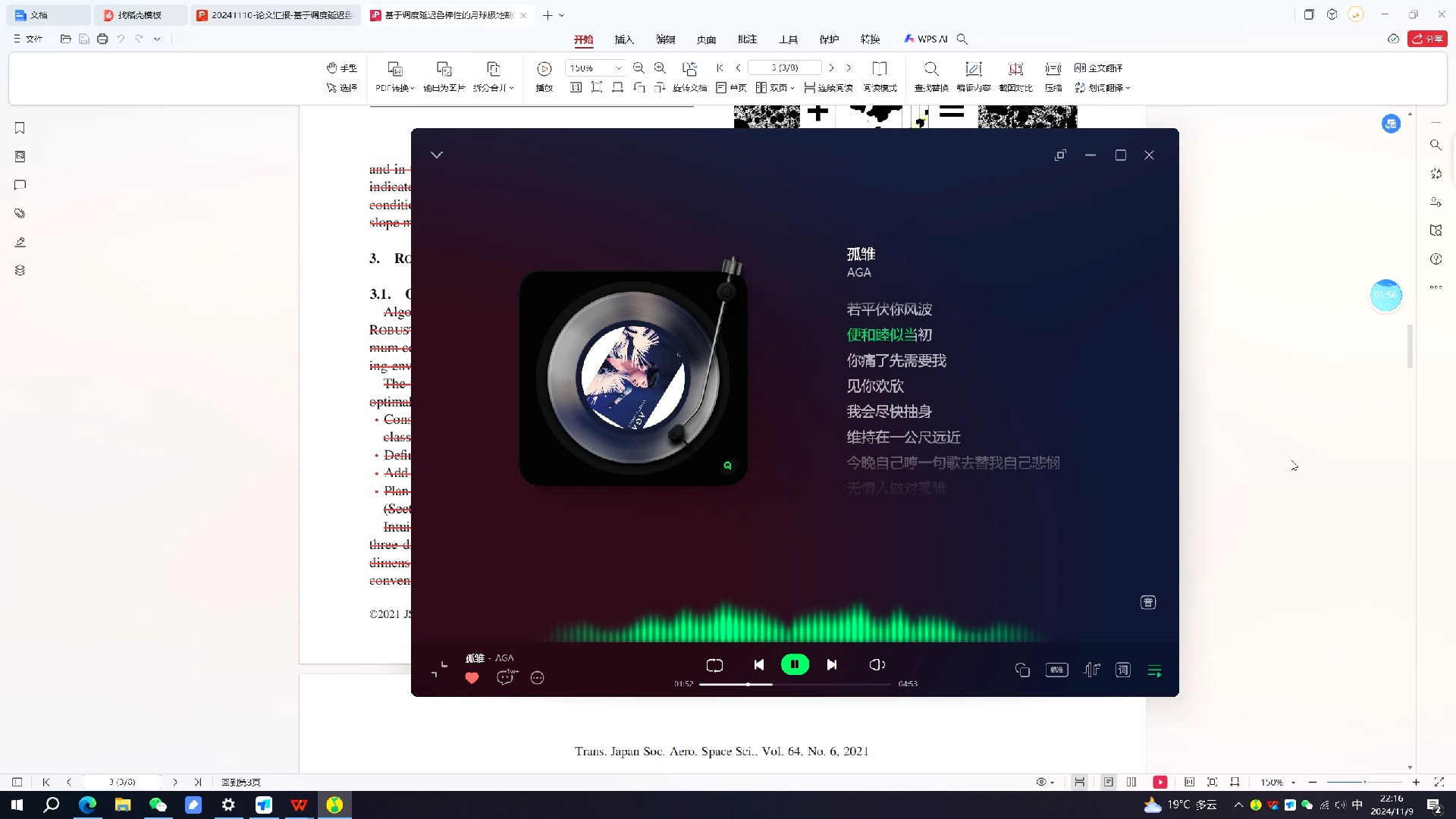Image resolution: width=1456 pixels, height=819 pixels.
Task: Collapse the player with the shrink arrows icon
Action: (x=439, y=670)
